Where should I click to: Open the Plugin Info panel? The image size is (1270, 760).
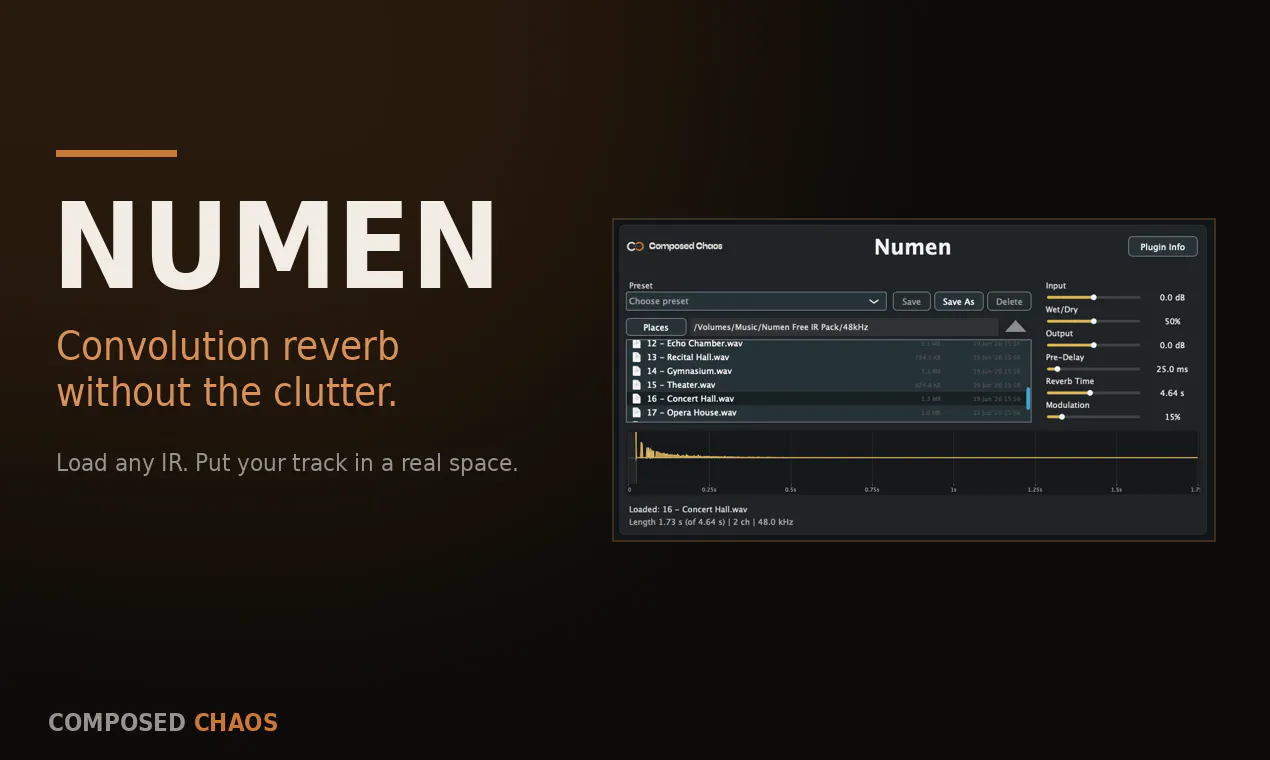pyautogui.click(x=1162, y=247)
